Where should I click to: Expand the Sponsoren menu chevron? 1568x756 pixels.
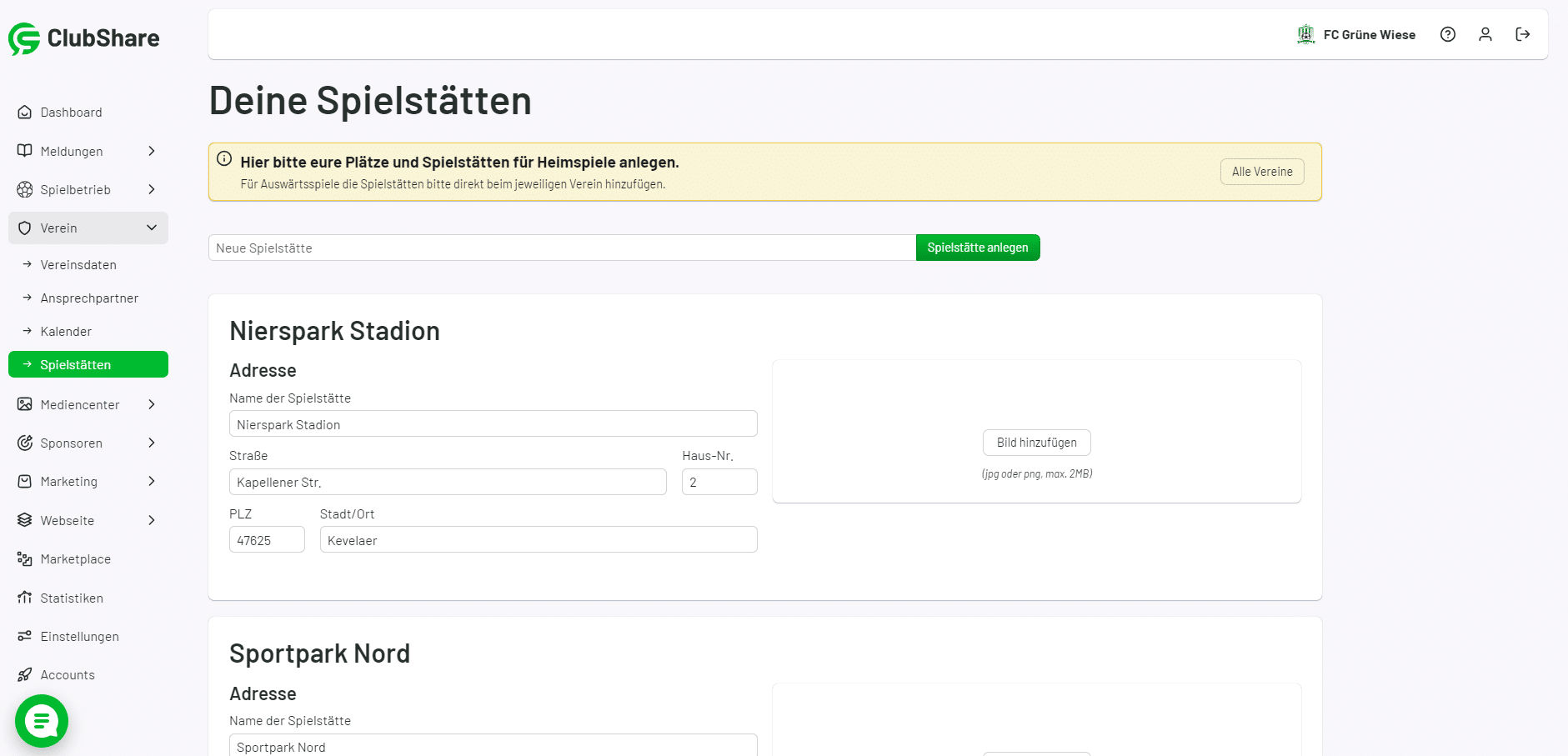[152, 443]
